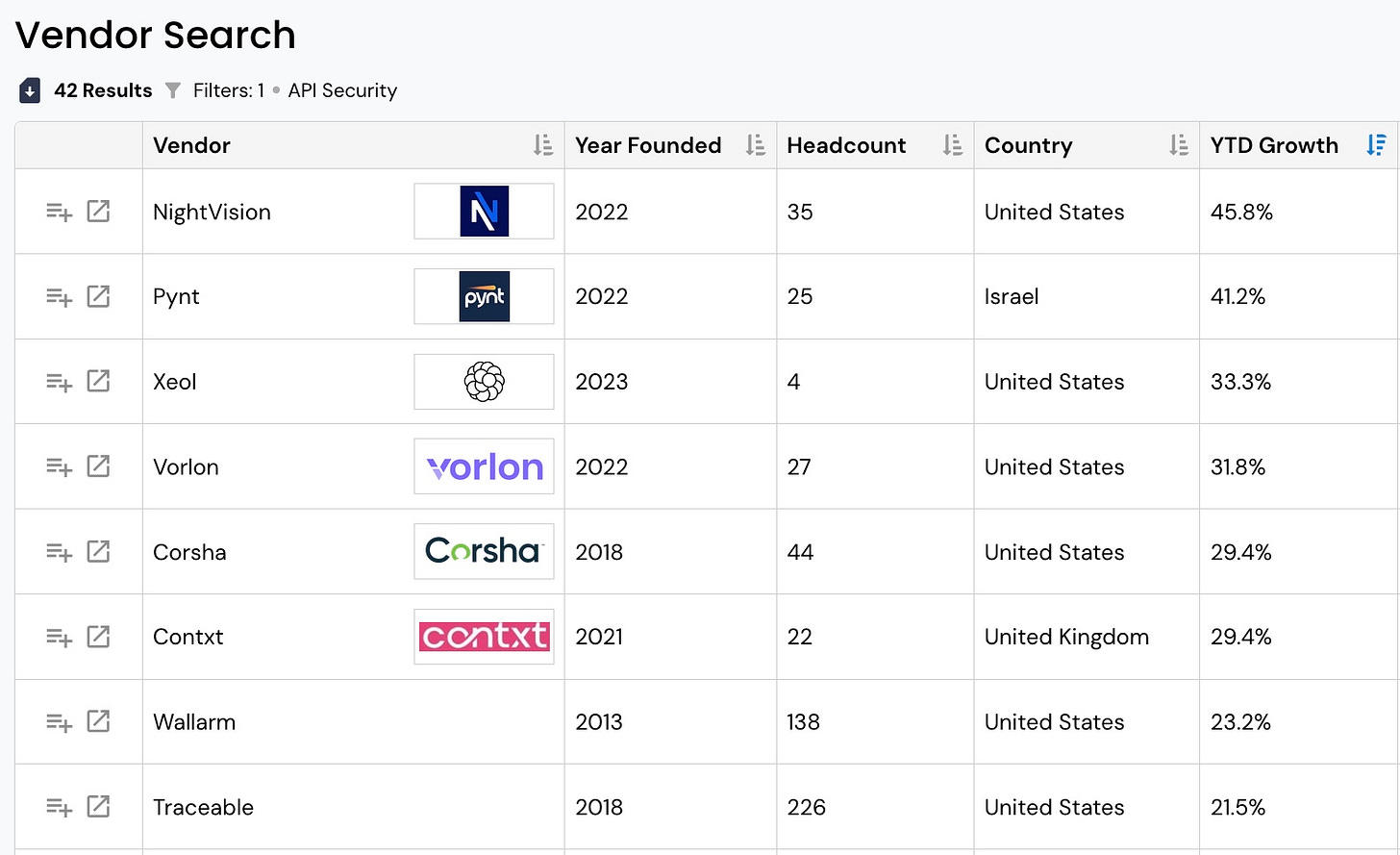Open Vorlon external link icon
The width and height of the screenshot is (1400, 855).
(x=98, y=466)
